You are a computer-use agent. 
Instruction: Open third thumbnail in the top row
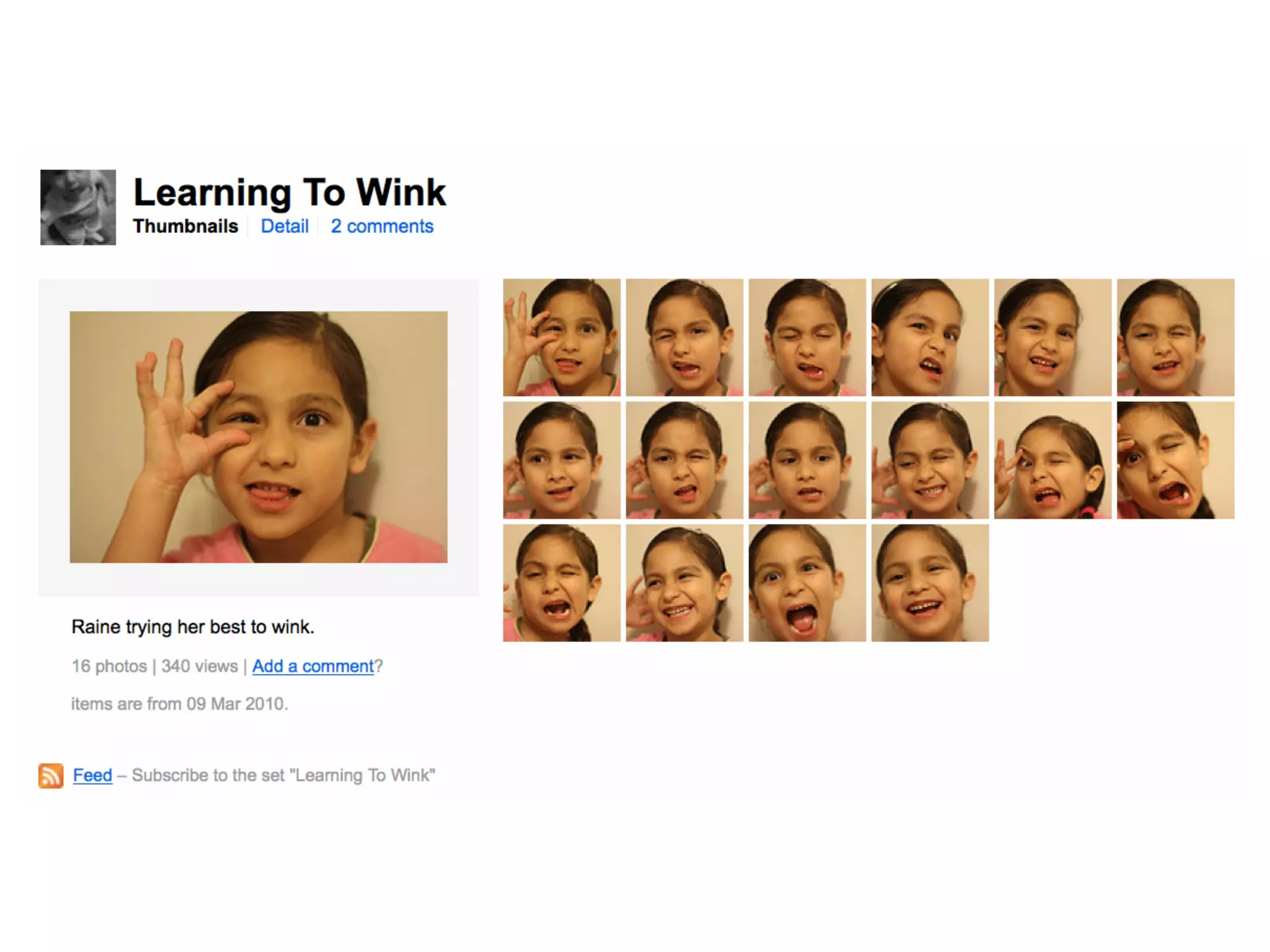807,337
